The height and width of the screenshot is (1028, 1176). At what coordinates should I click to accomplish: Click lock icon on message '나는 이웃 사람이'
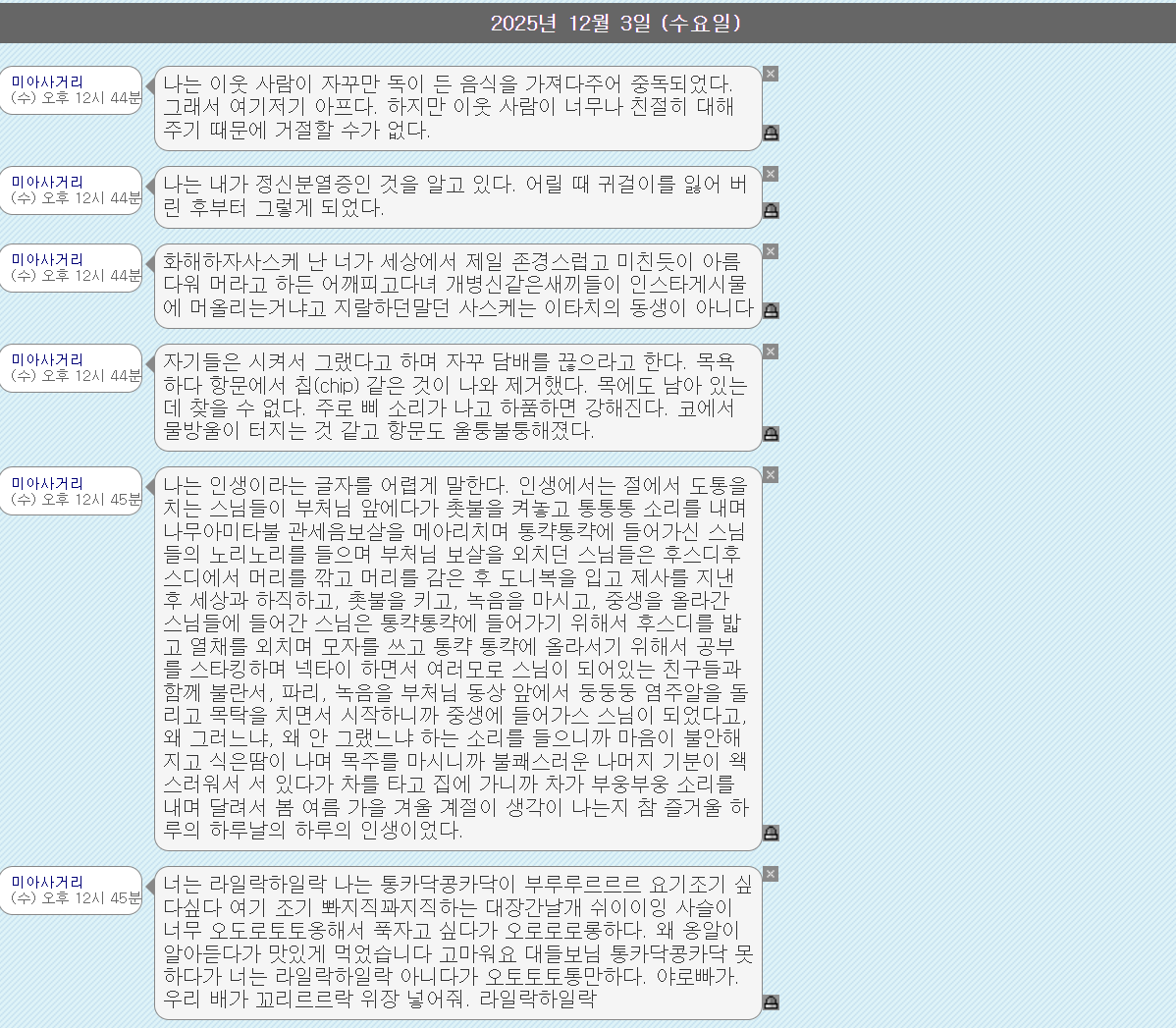click(x=771, y=134)
